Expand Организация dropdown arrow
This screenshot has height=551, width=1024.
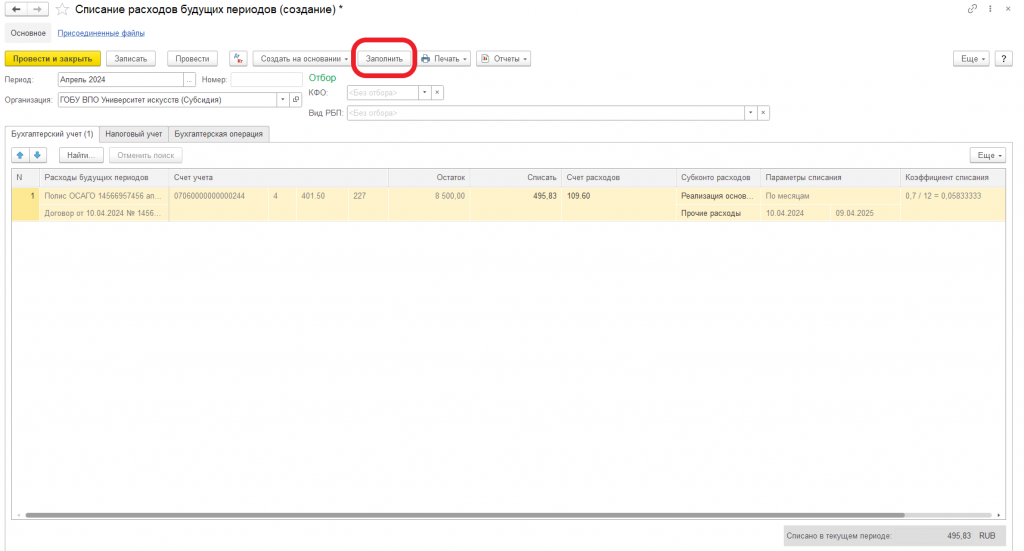tap(283, 100)
